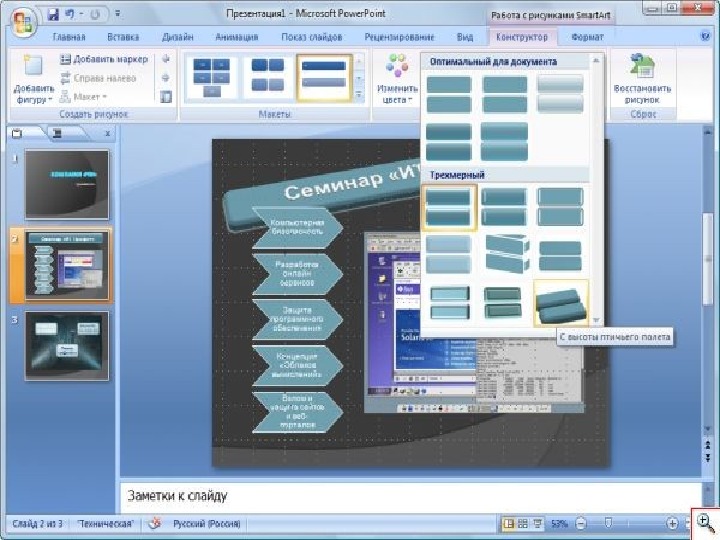The height and width of the screenshot is (540, 720).
Task: Demote selected shape level arrow
Action: [x=166, y=78]
